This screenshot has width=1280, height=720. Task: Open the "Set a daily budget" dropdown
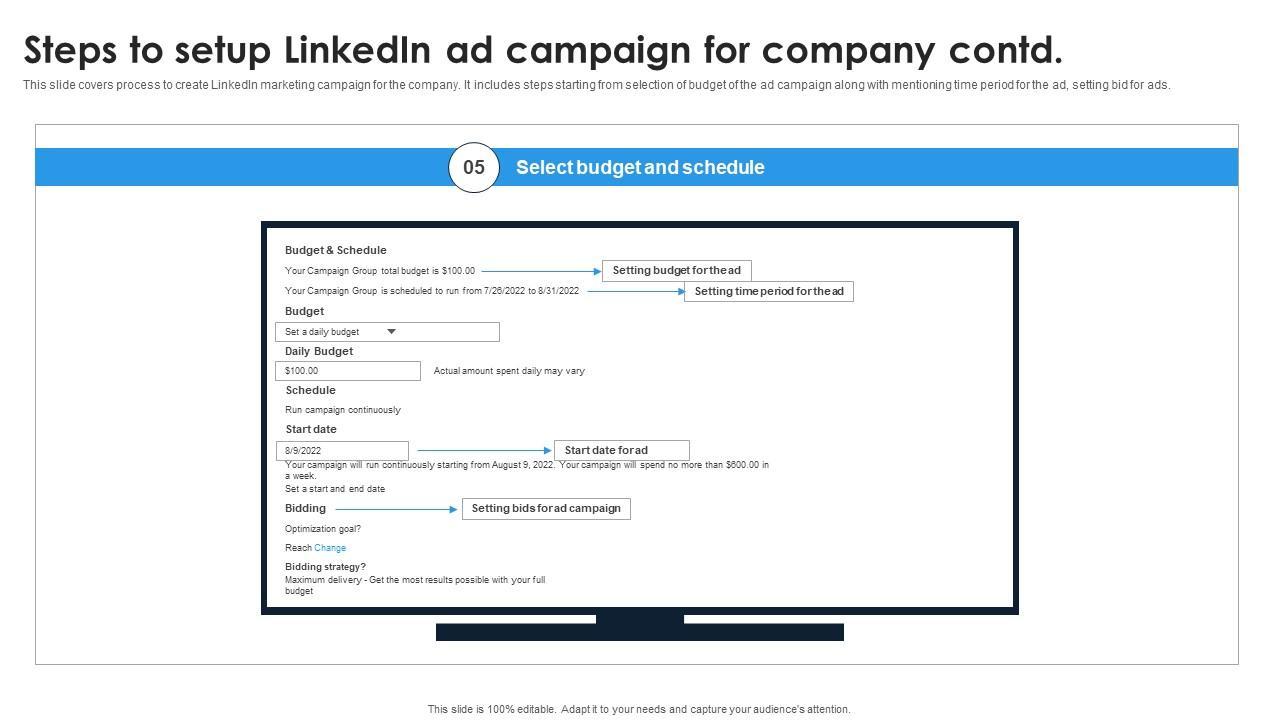386,332
